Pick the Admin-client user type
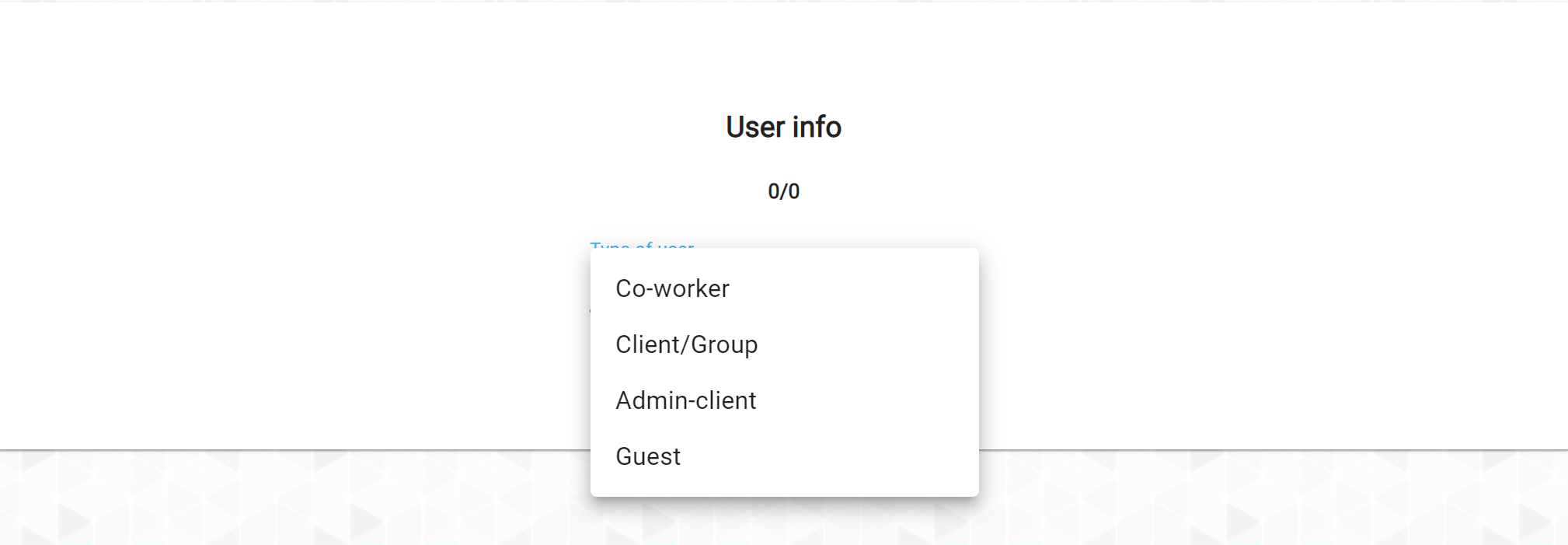The image size is (1568, 545). [685, 400]
